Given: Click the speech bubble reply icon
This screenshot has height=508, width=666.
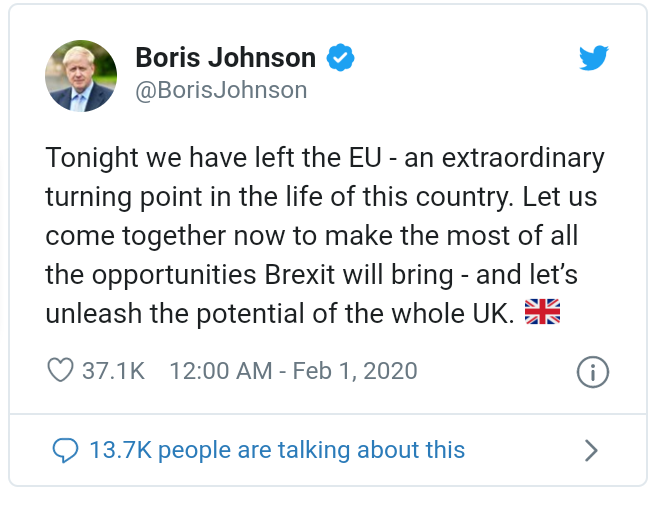Looking at the screenshot, I should 65,450.
